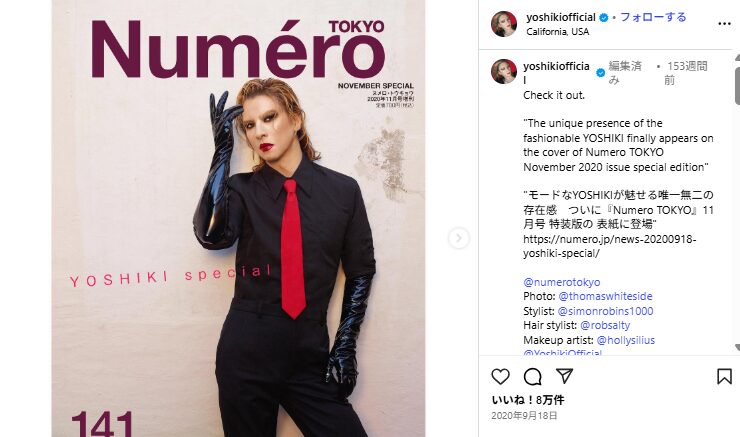The image size is (740, 437).
Task: Open the @numerotokyo mention
Action: 562,282
